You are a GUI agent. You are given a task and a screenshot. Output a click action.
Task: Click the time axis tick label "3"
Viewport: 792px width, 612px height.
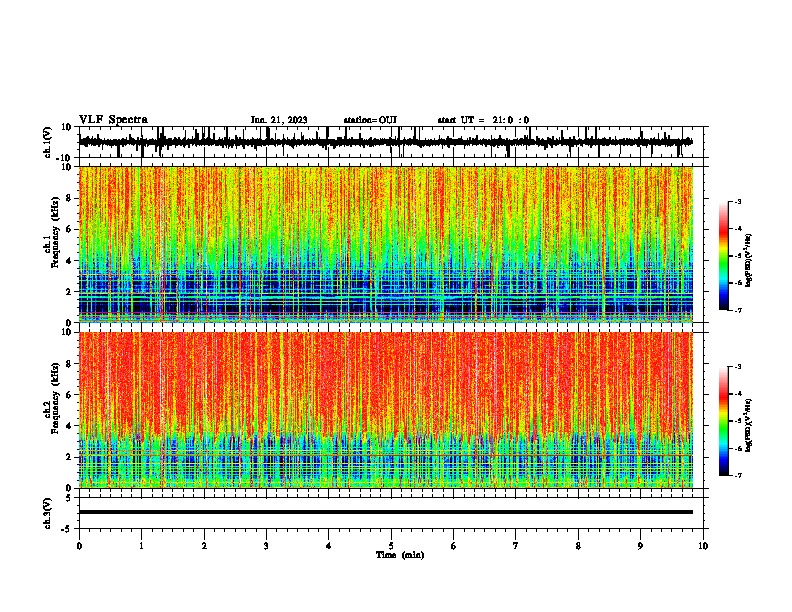click(266, 546)
